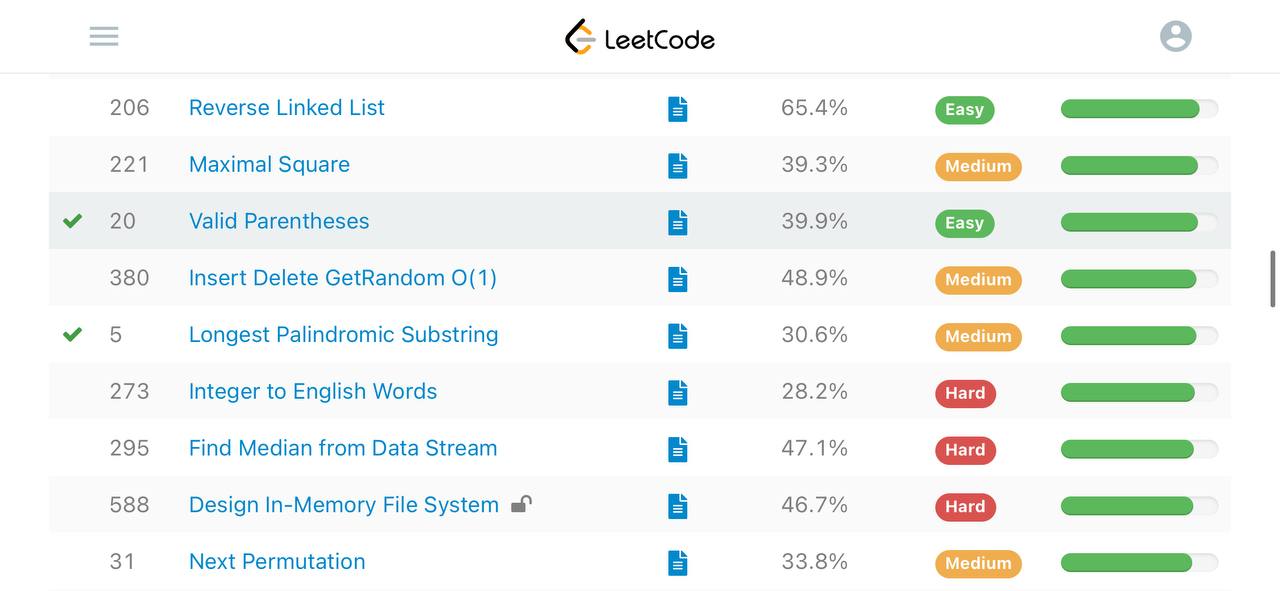Click the frequency bar for Design In-Memory File System
This screenshot has width=1280, height=591.
tap(1139, 506)
